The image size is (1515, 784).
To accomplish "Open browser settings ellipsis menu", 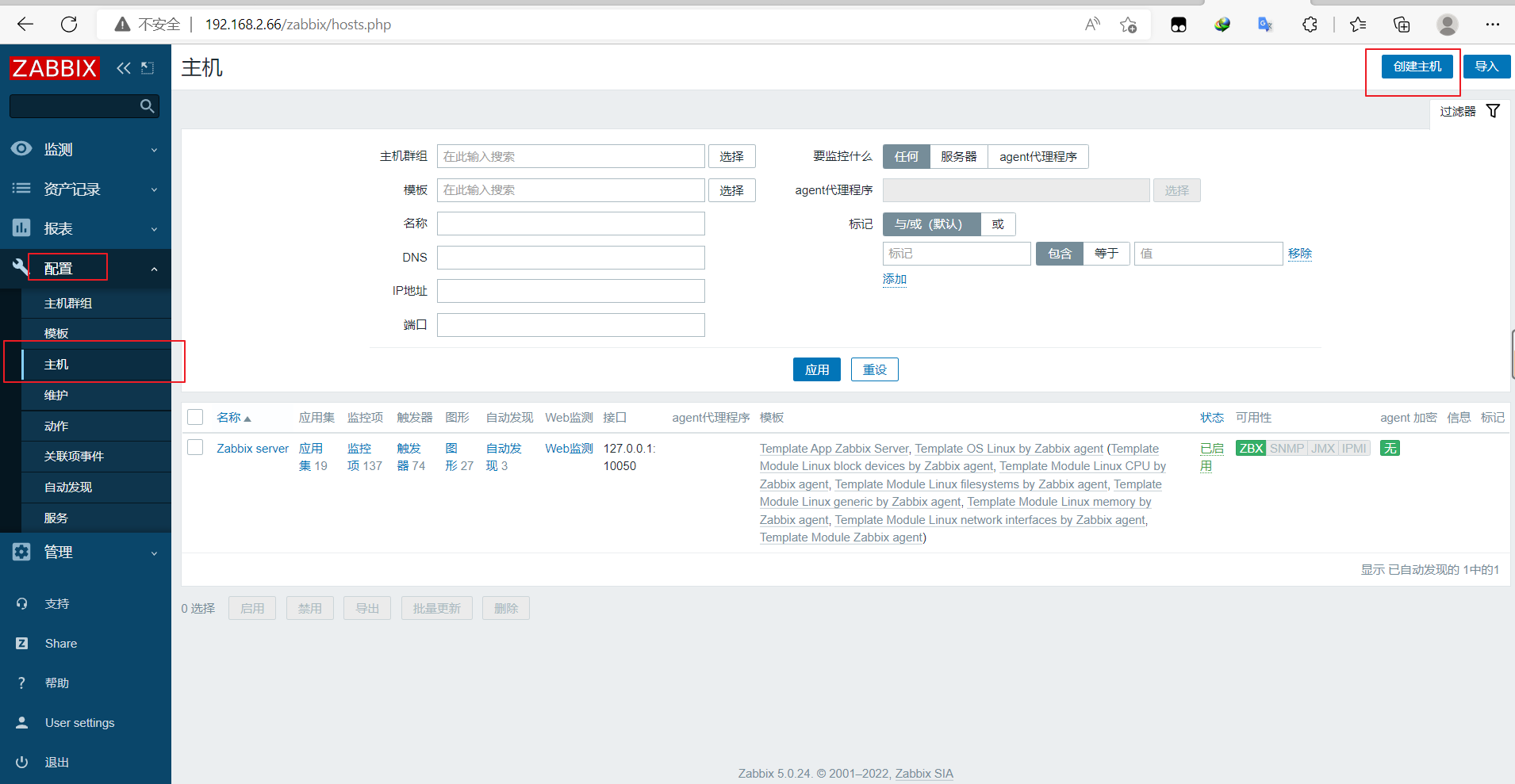I will (x=1492, y=24).
